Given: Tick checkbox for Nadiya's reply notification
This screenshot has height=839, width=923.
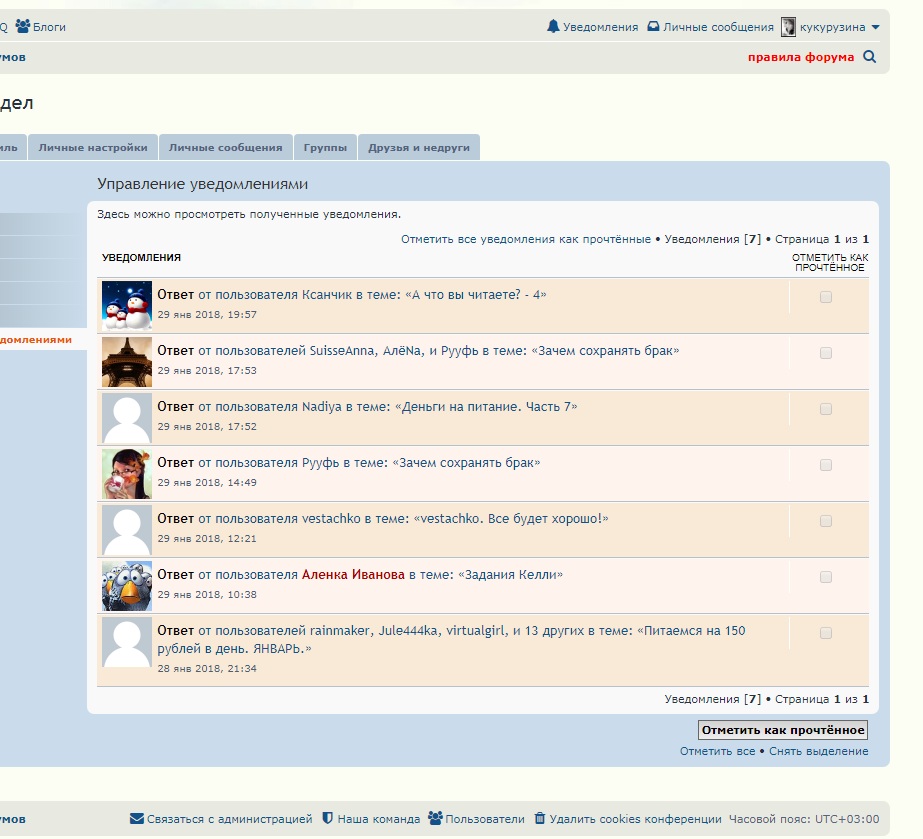Looking at the screenshot, I should pos(825,409).
